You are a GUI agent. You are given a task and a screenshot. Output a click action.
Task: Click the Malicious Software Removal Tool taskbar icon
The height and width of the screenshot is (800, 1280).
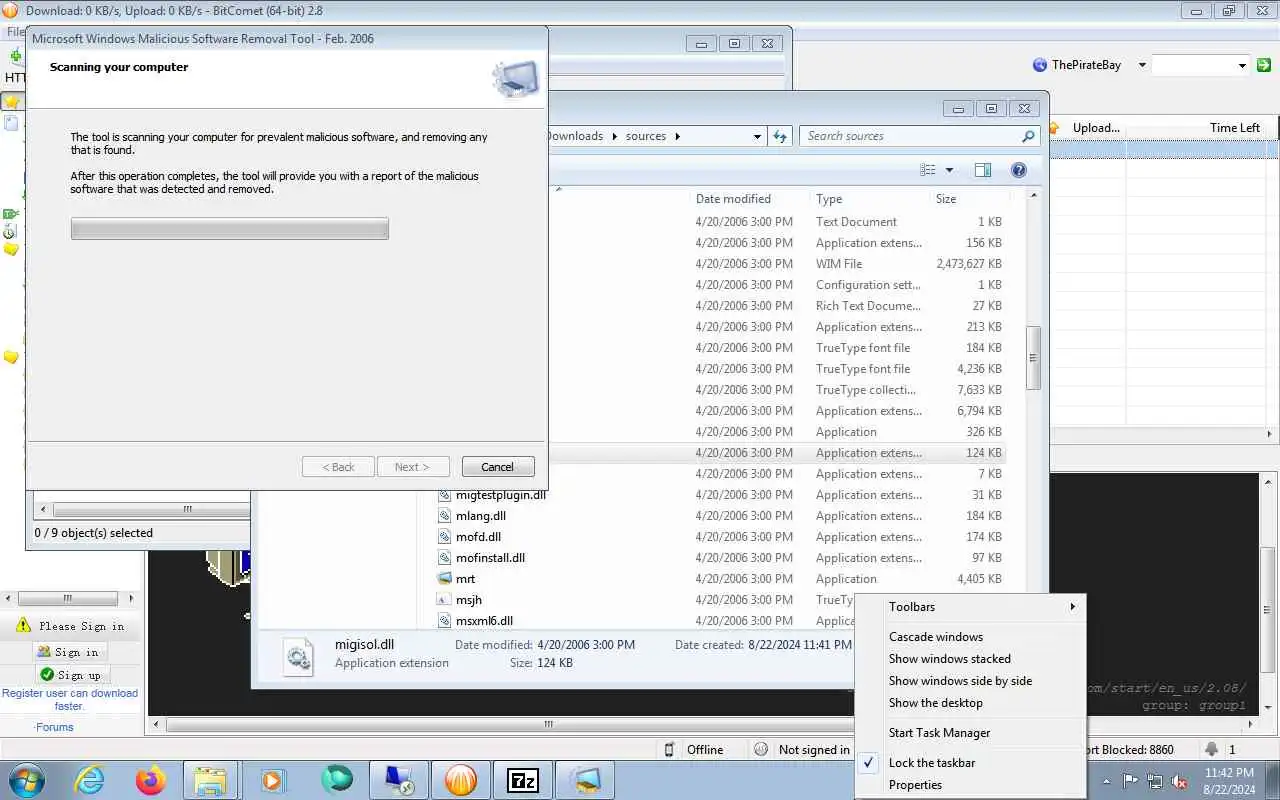click(x=585, y=780)
